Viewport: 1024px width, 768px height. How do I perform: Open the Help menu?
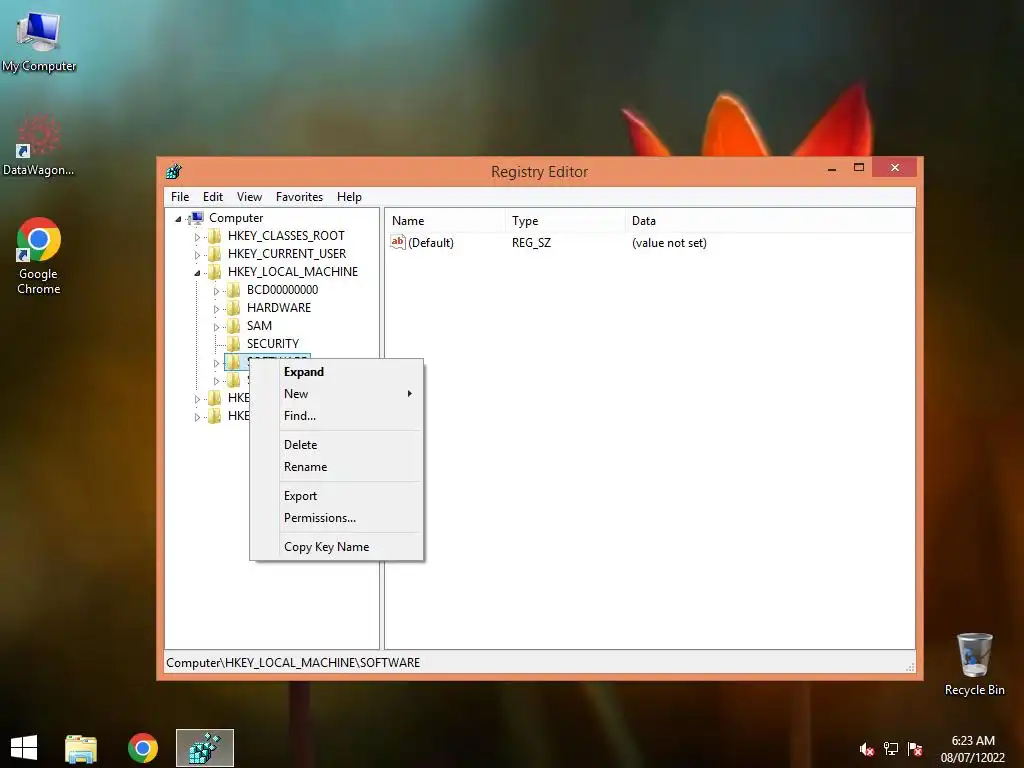pos(349,197)
